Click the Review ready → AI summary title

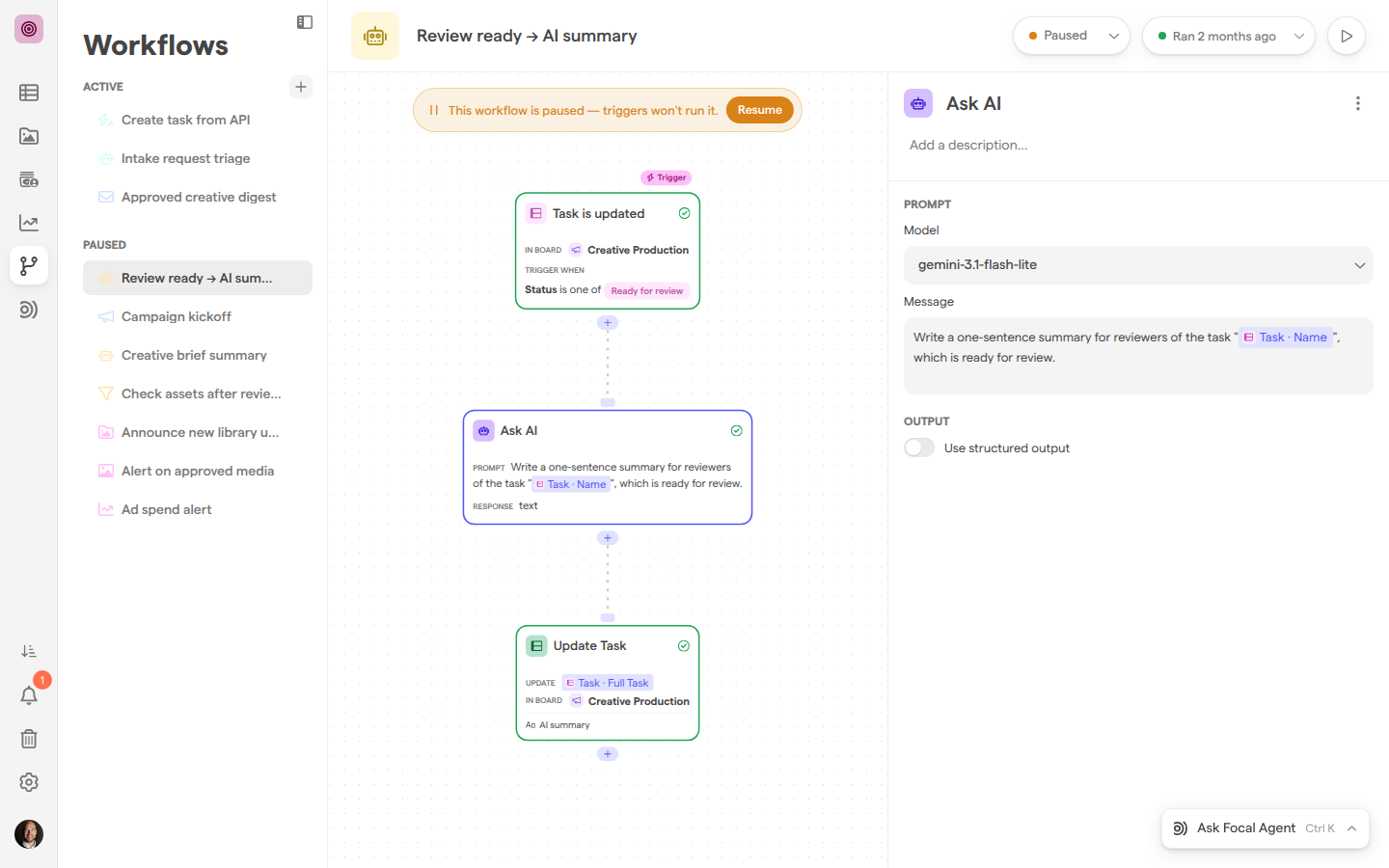pyautogui.click(x=527, y=36)
